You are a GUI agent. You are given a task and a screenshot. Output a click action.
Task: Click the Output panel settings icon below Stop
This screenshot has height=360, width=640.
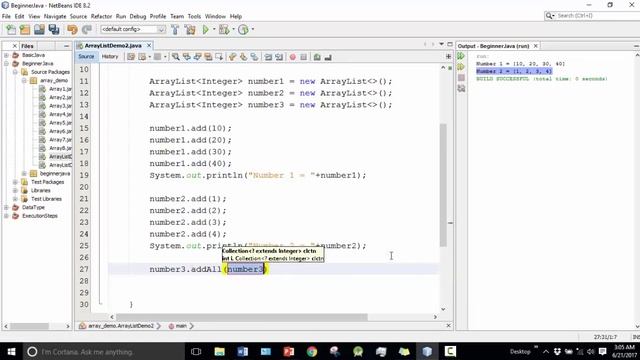click(461, 88)
